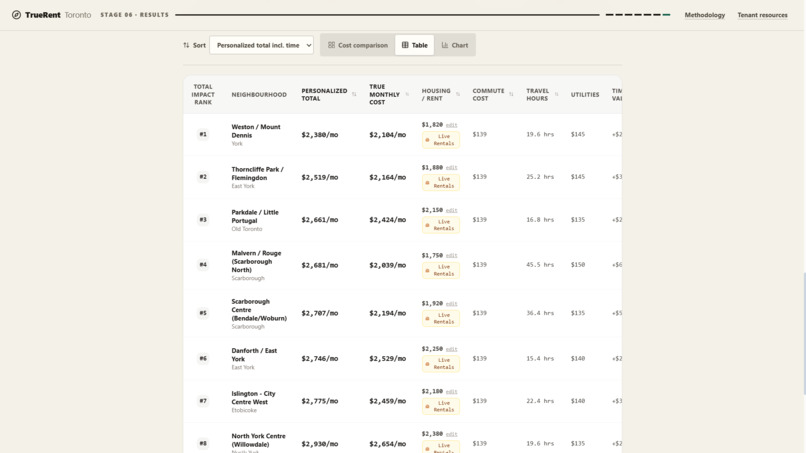Switch to the Chart view tab
The image size is (806, 453).
[x=454, y=45]
